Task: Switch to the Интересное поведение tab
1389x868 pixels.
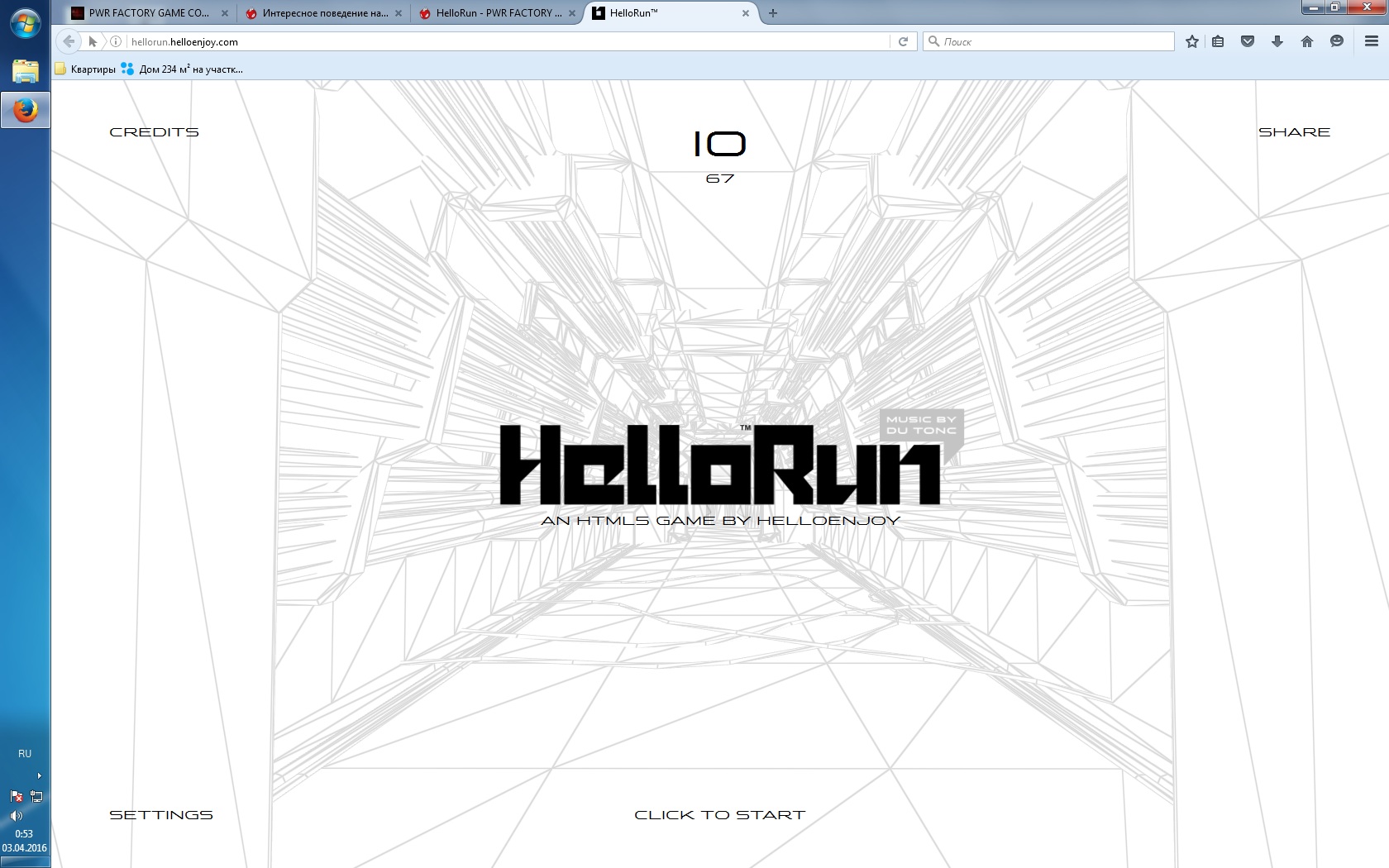Action: pyautogui.click(x=324, y=13)
